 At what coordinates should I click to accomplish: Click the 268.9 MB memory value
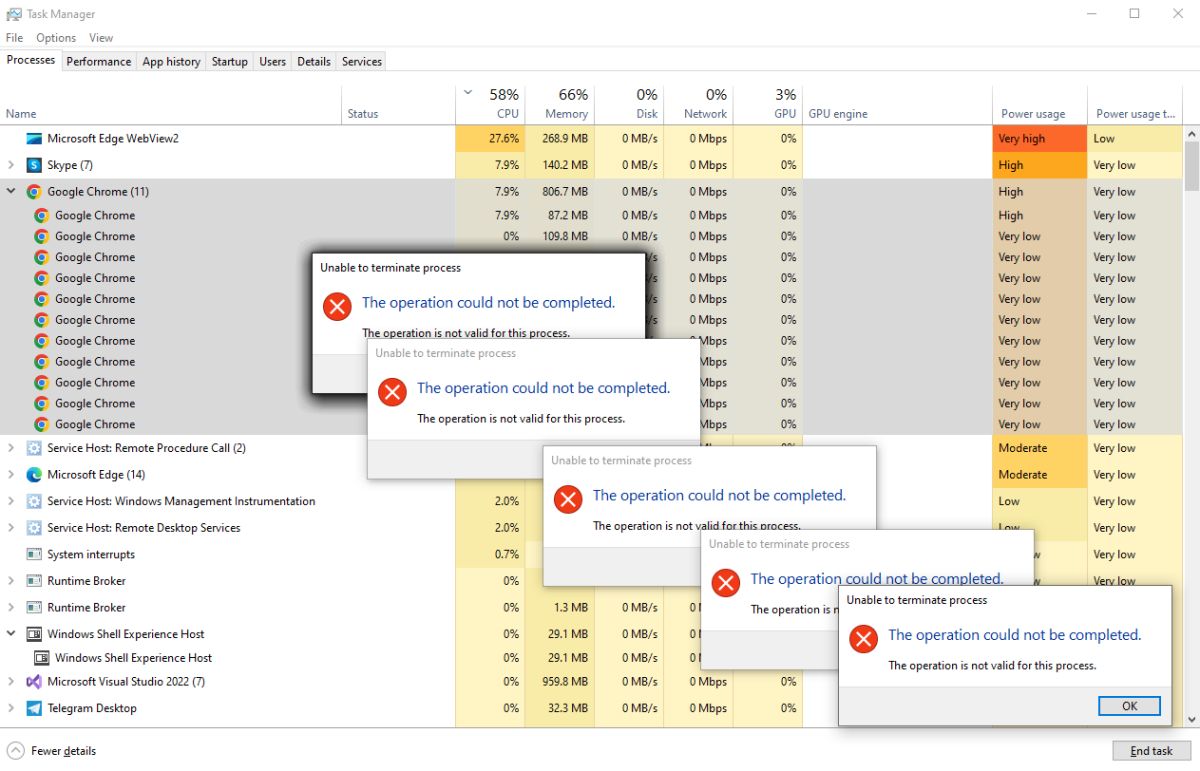click(566, 138)
